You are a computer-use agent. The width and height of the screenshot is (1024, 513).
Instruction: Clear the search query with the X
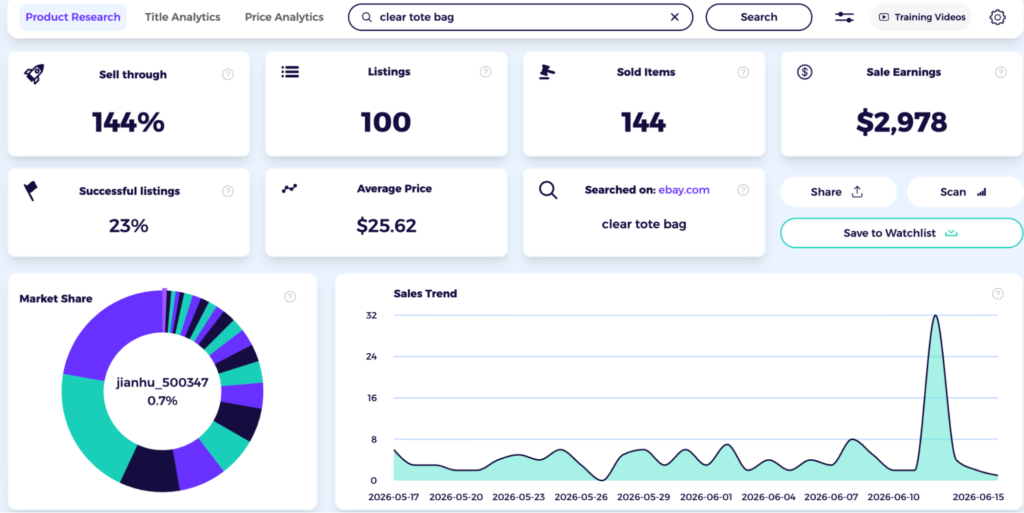(675, 17)
